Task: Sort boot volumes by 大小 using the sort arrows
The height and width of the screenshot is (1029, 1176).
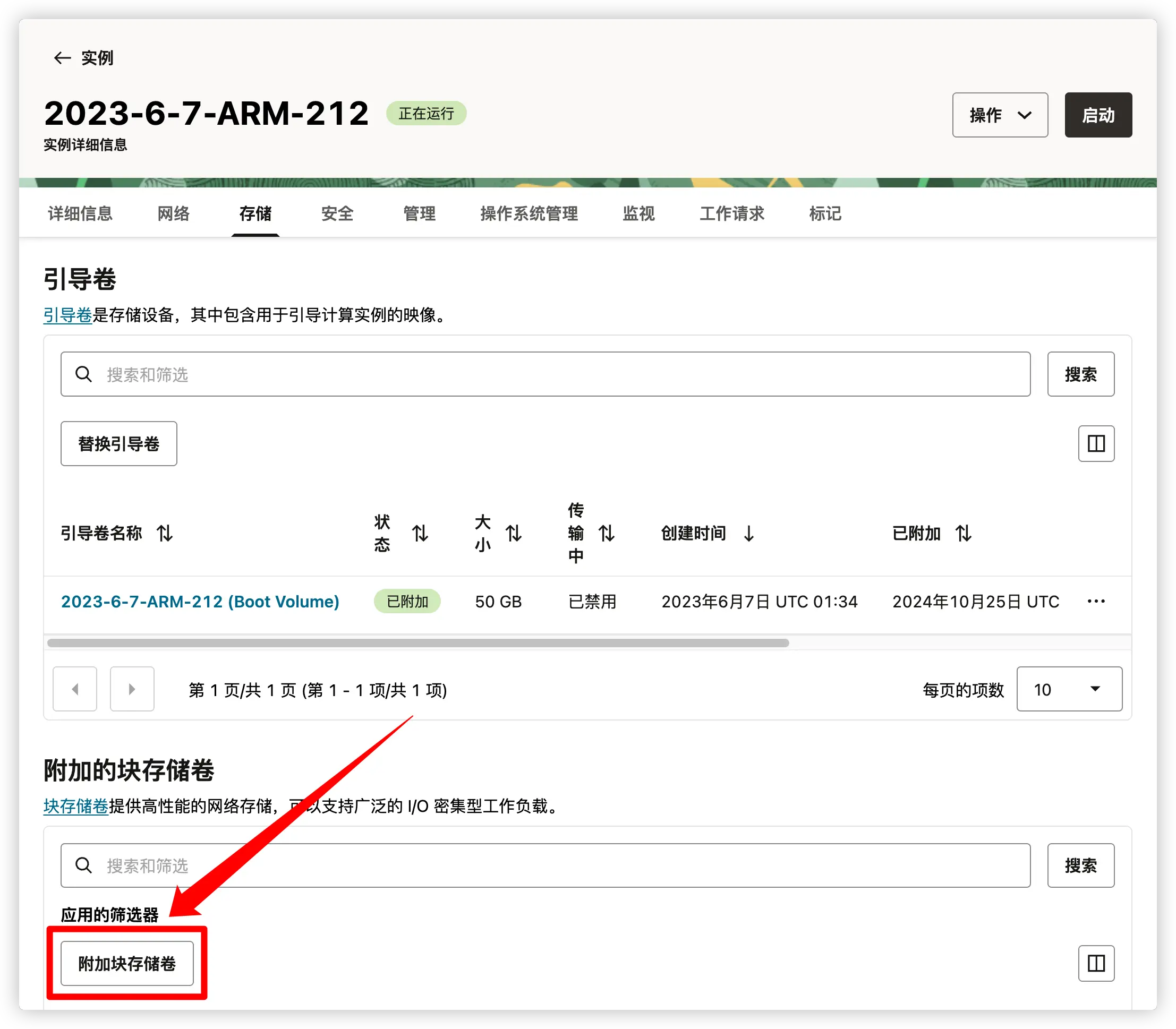Action: coord(514,534)
